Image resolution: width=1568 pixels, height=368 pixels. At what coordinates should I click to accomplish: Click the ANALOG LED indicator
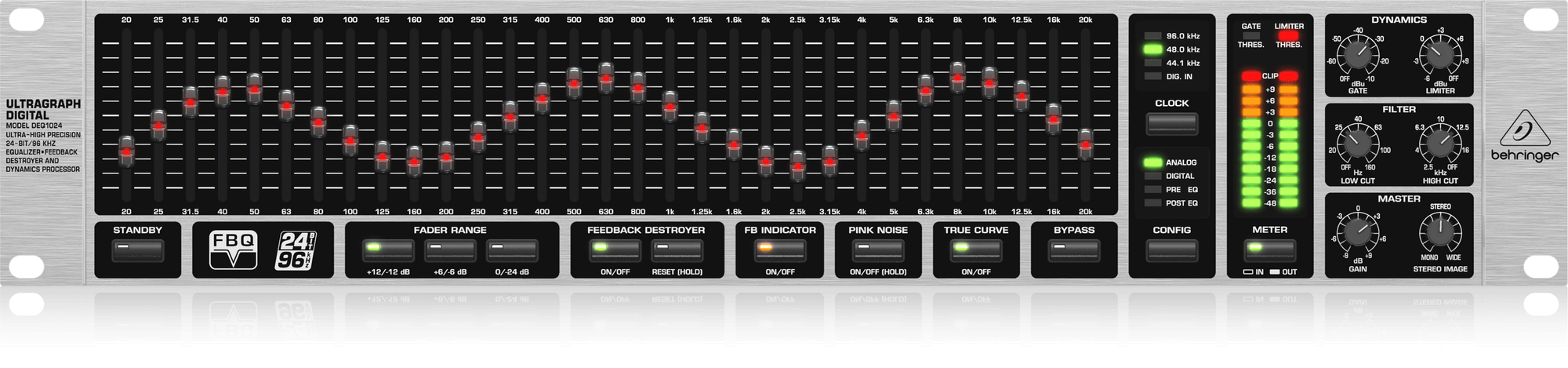point(1152,162)
